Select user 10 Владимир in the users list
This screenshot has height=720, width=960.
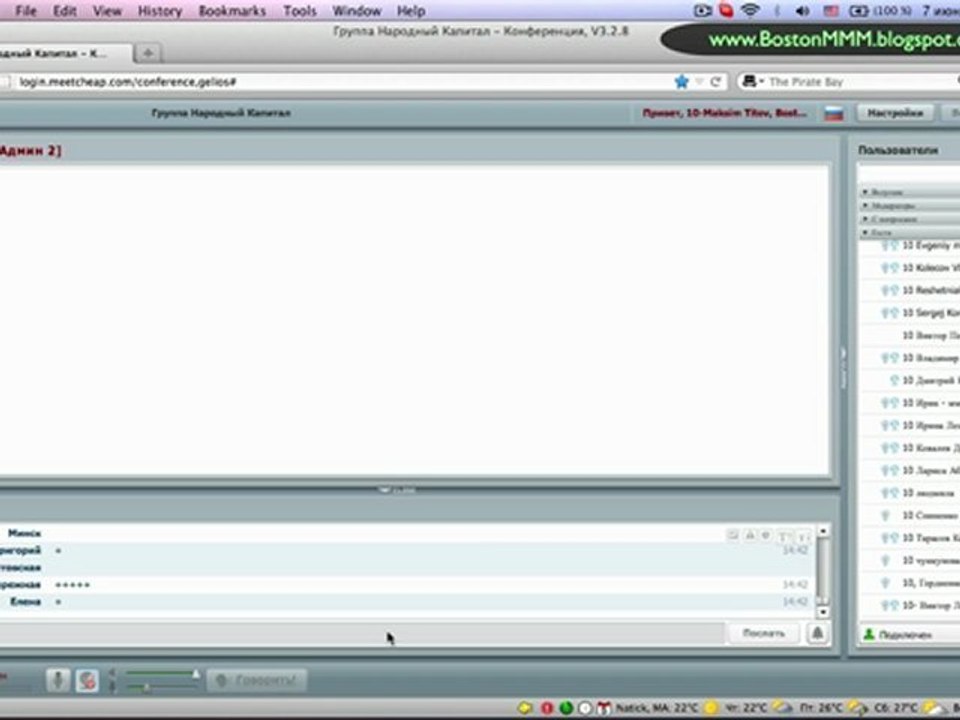[x=910, y=358]
